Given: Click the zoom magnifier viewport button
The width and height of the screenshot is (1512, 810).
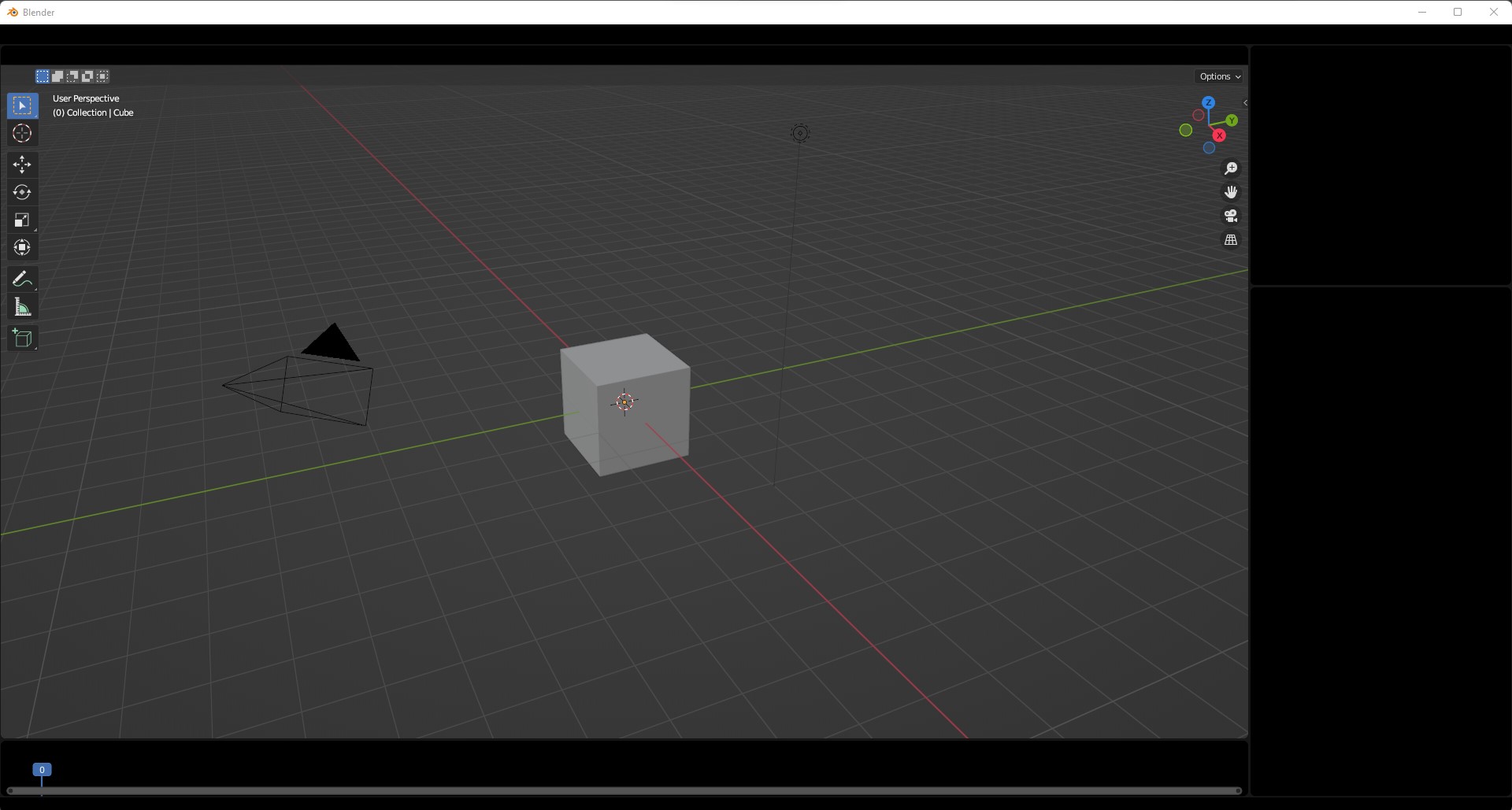Looking at the screenshot, I should (1231, 168).
